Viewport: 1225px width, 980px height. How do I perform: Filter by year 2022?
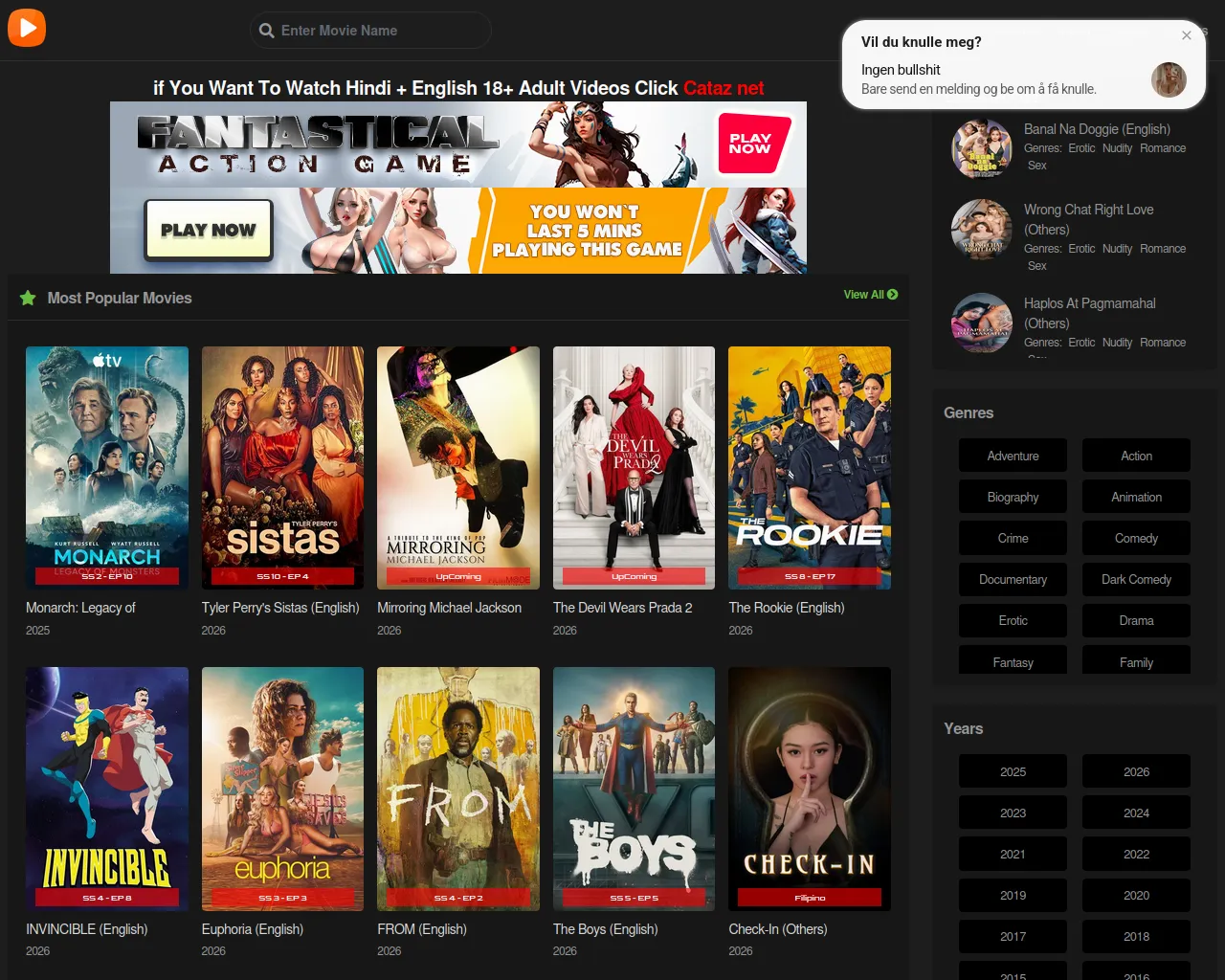[1136, 854]
